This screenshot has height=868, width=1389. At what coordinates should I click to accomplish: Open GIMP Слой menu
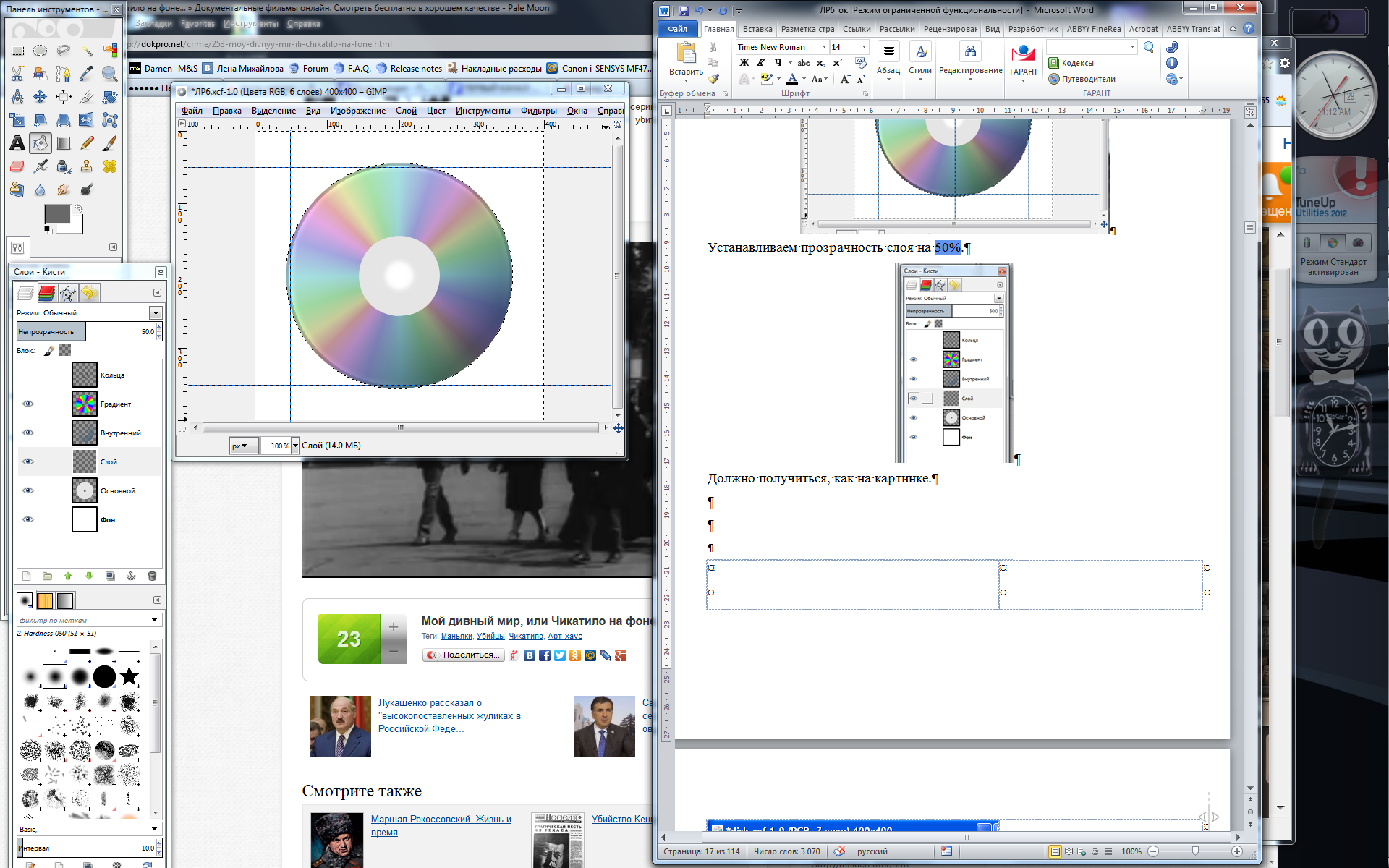pos(406,111)
